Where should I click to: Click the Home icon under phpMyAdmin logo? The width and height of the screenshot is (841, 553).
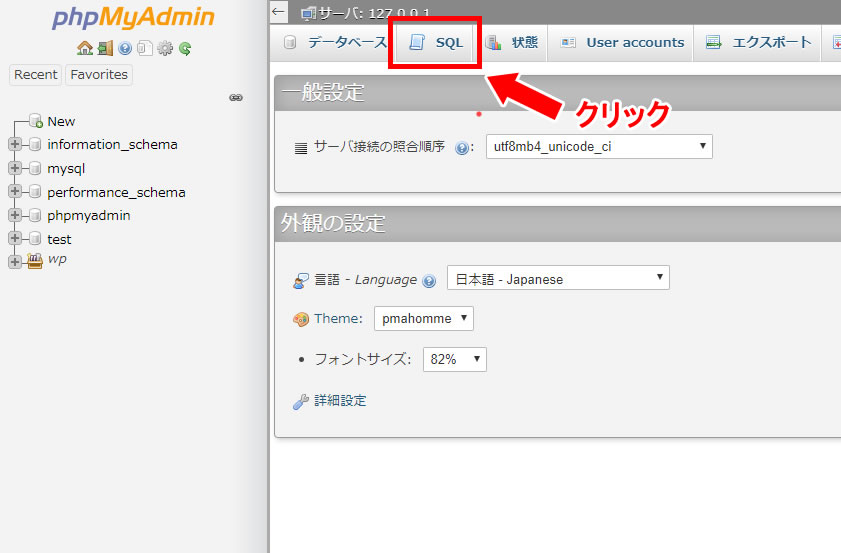[x=84, y=48]
